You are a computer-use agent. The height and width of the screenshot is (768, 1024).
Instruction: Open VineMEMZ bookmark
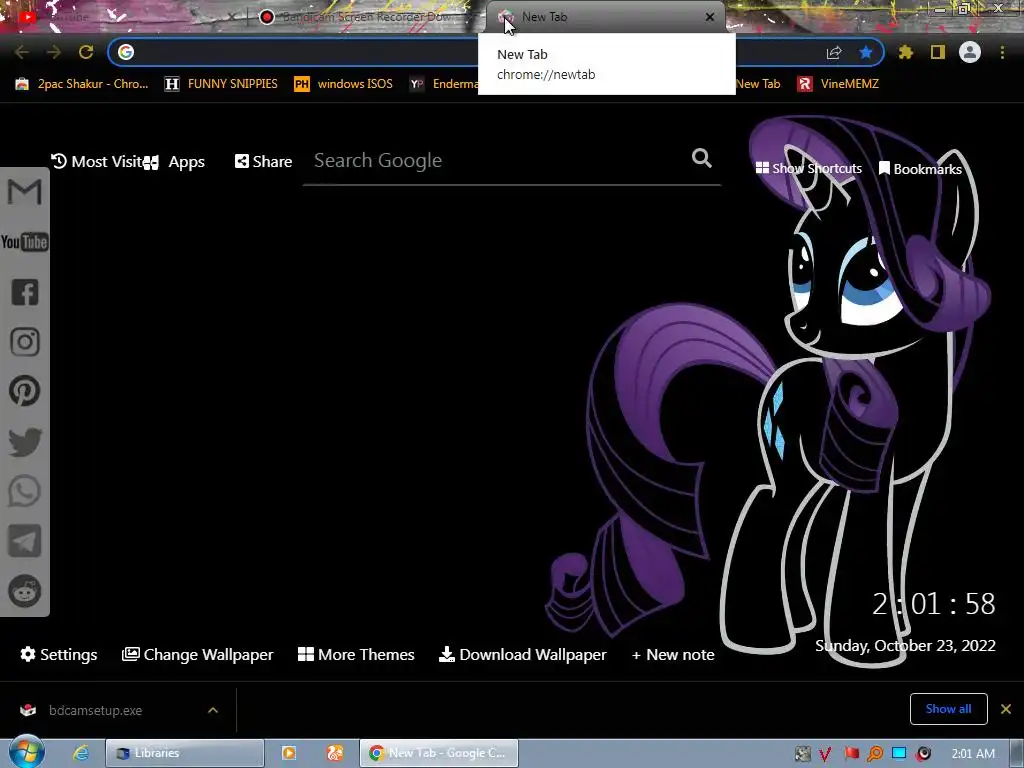[839, 84]
